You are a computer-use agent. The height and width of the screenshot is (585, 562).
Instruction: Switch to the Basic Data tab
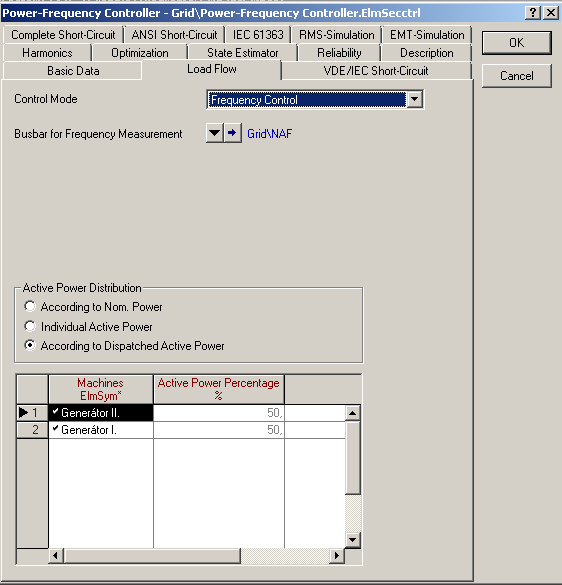click(73, 71)
